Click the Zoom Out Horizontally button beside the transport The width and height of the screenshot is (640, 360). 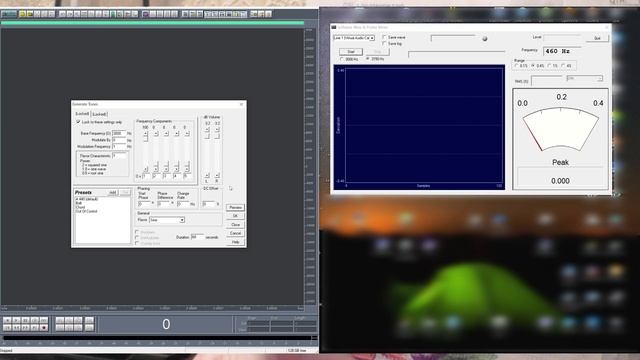(x=69, y=320)
